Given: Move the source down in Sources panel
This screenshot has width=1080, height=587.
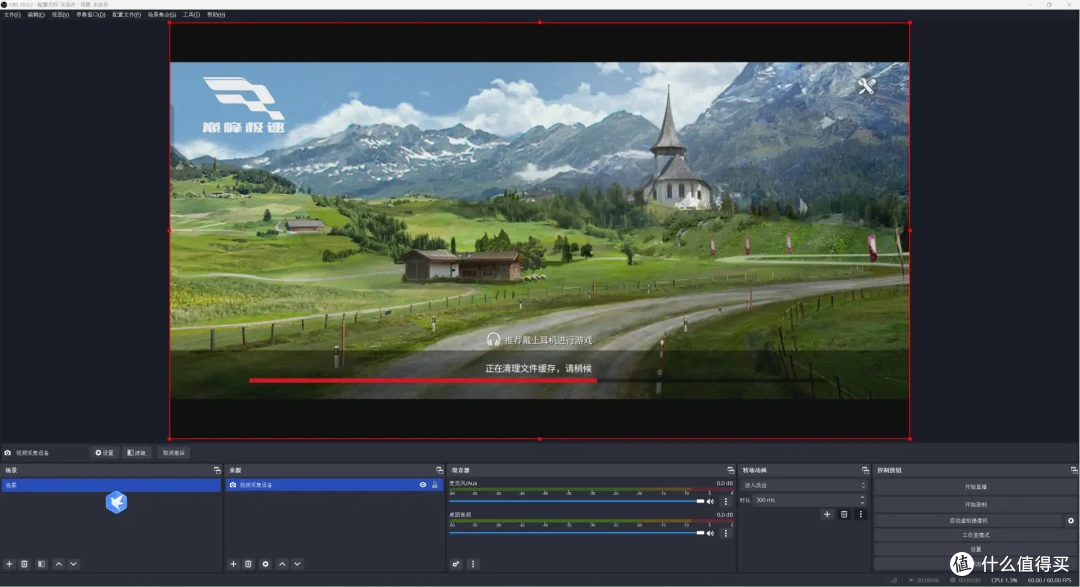Looking at the screenshot, I should [297, 564].
